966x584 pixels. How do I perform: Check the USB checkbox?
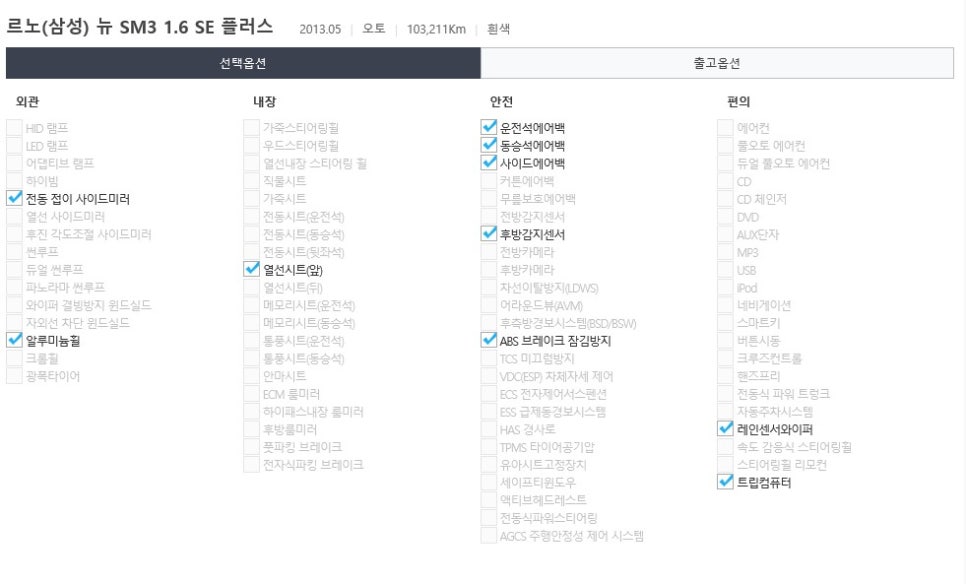pyautogui.click(x=726, y=270)
